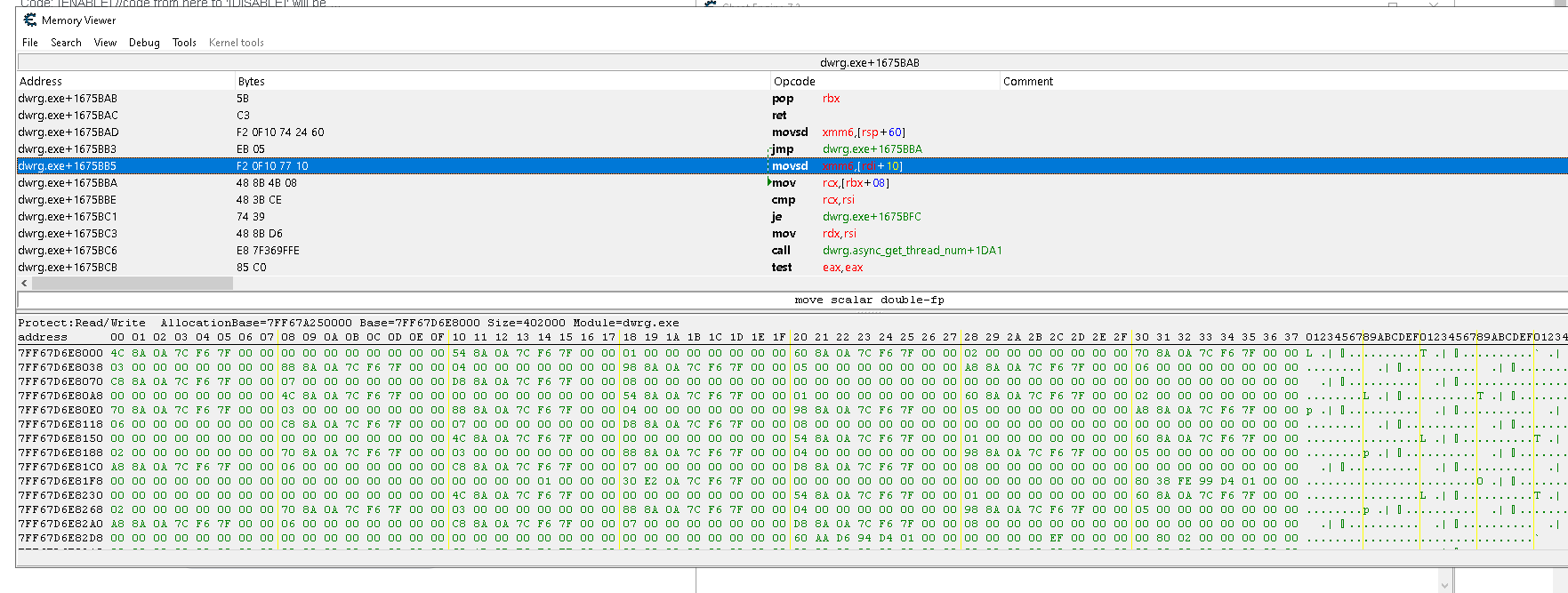The height and width of the screenshot is (593, 1568).
Task: Click hex dump address 7FF67D6E8230
Action: tap(60, 495)
